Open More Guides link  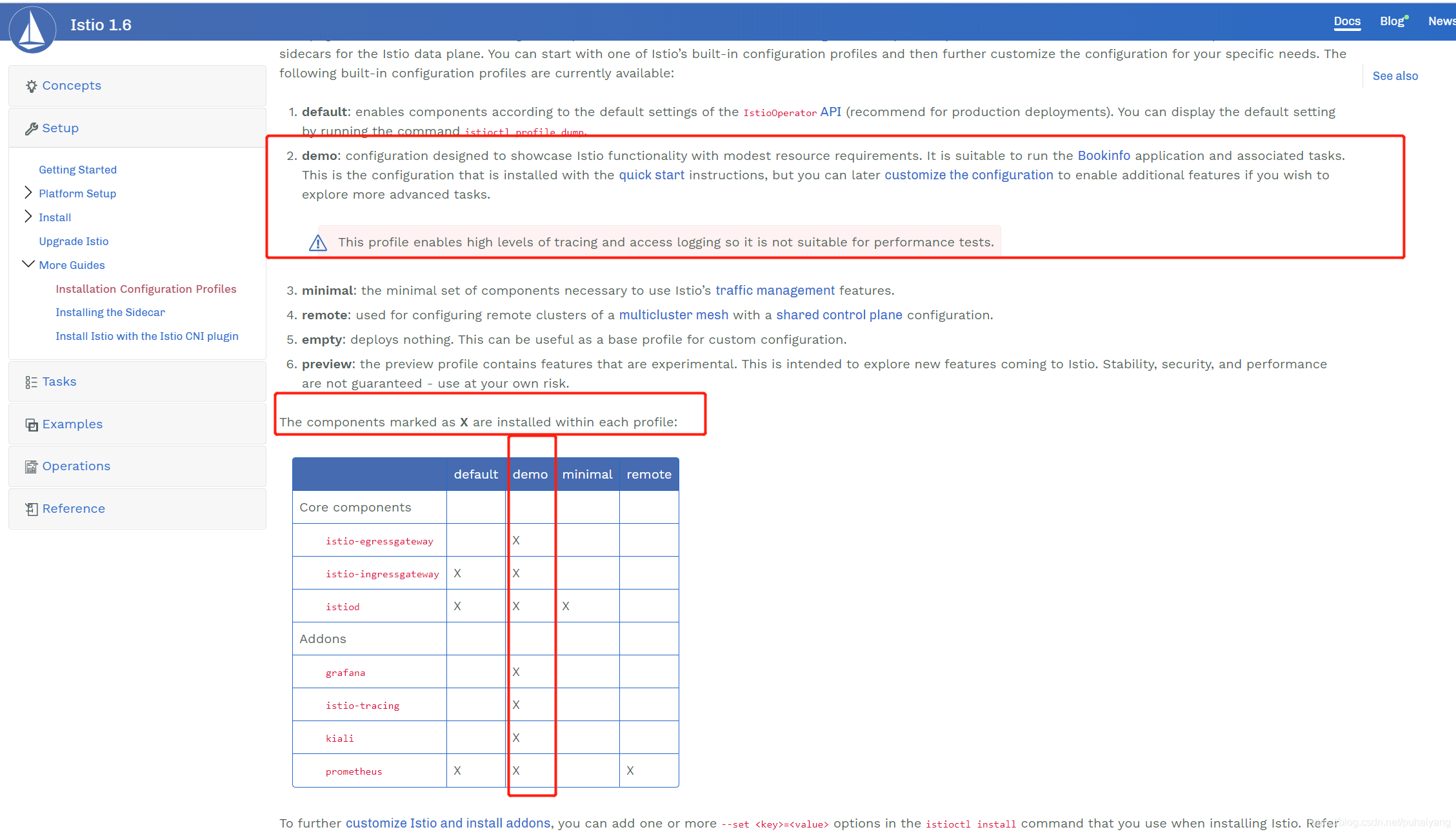(72, 265)
